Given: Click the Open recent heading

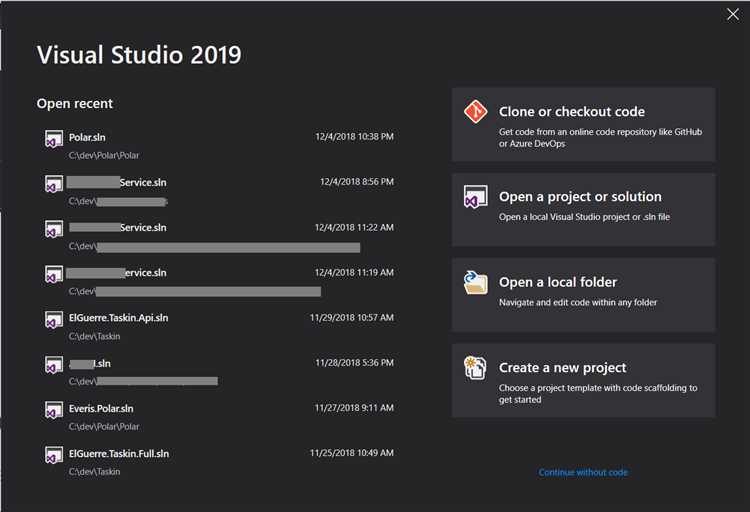Looking at the screenshot, I should pyautogui.click(x=75, y=103).
